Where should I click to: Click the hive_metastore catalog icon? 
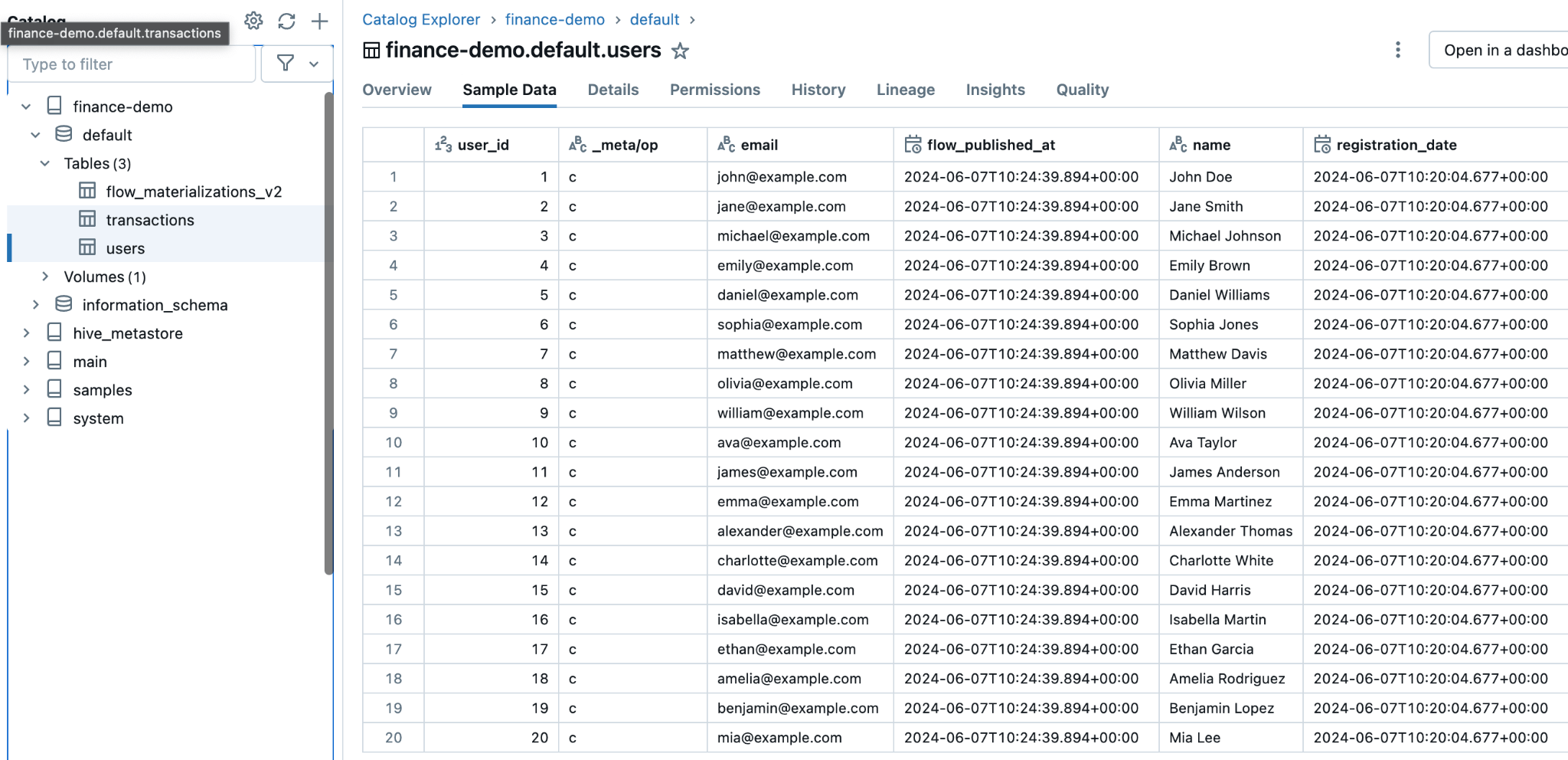[x=54, y=332]
